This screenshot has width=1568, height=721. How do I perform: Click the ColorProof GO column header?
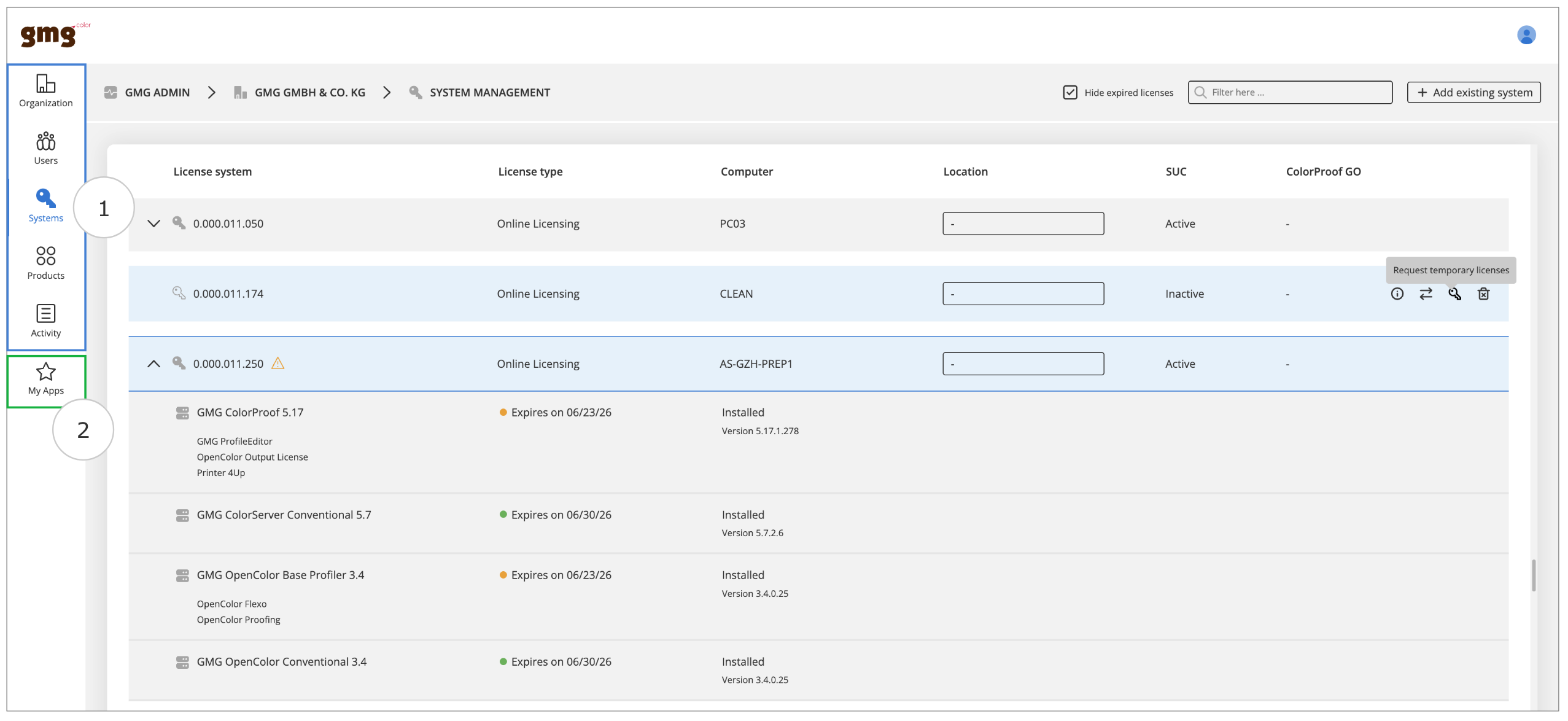coord(1323,172)
